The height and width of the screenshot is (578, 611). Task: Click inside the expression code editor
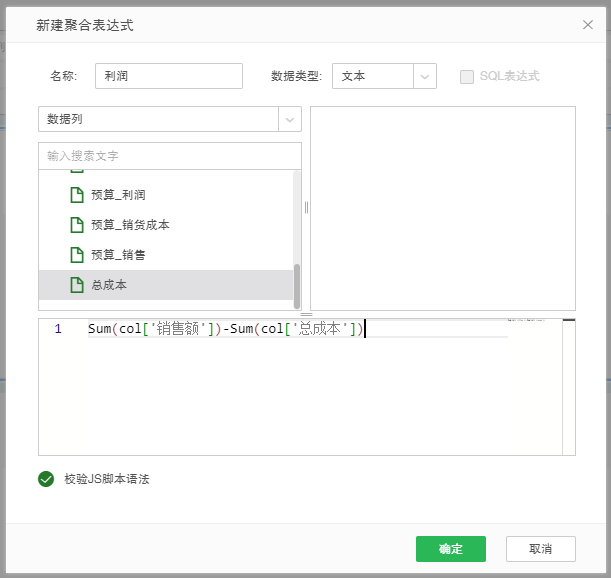pos(300,400)
